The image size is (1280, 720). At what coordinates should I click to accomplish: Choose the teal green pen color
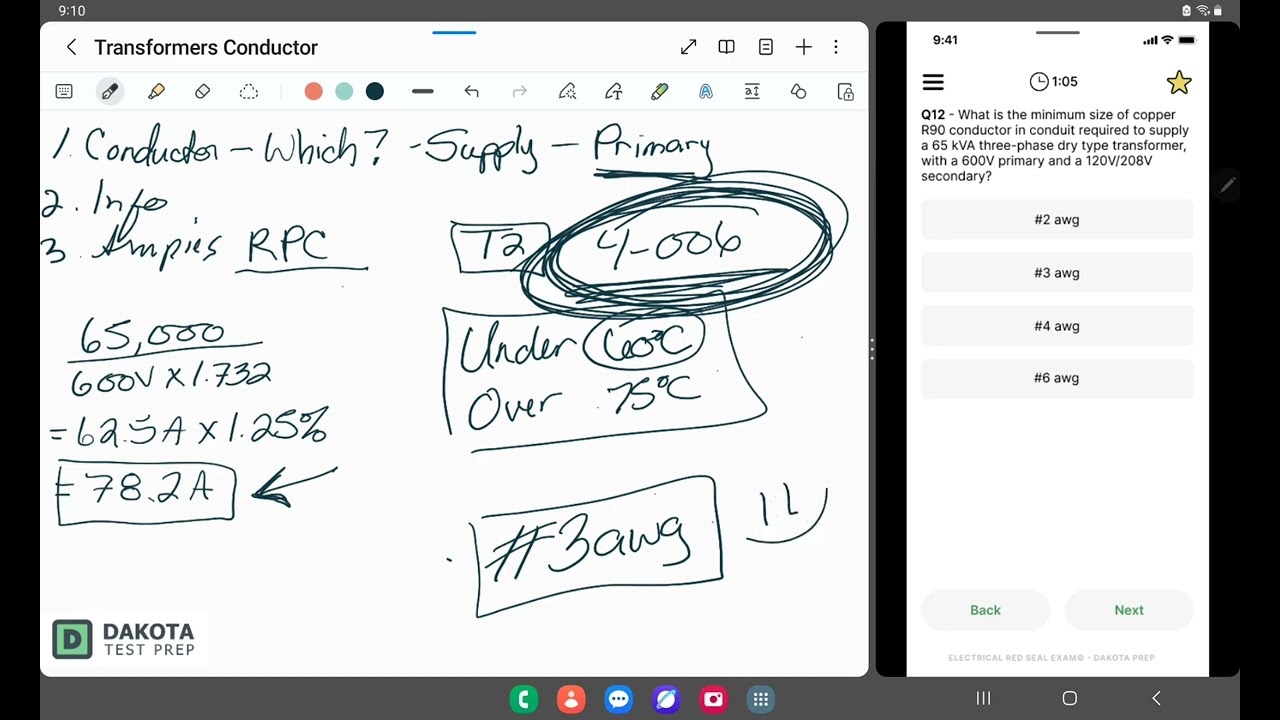344,91
